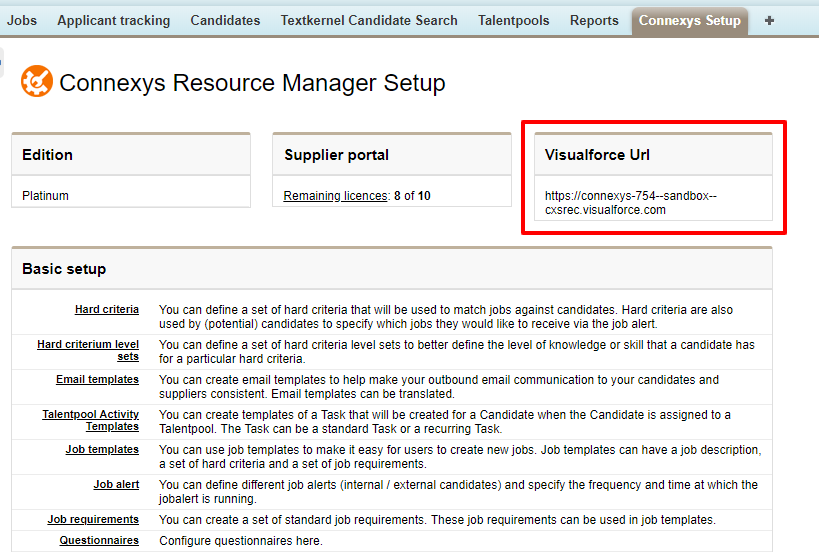The height and width of the screenshot is (552, 819).
Task: Click the Hard criterium level sets description text
Action: [457, 351]
